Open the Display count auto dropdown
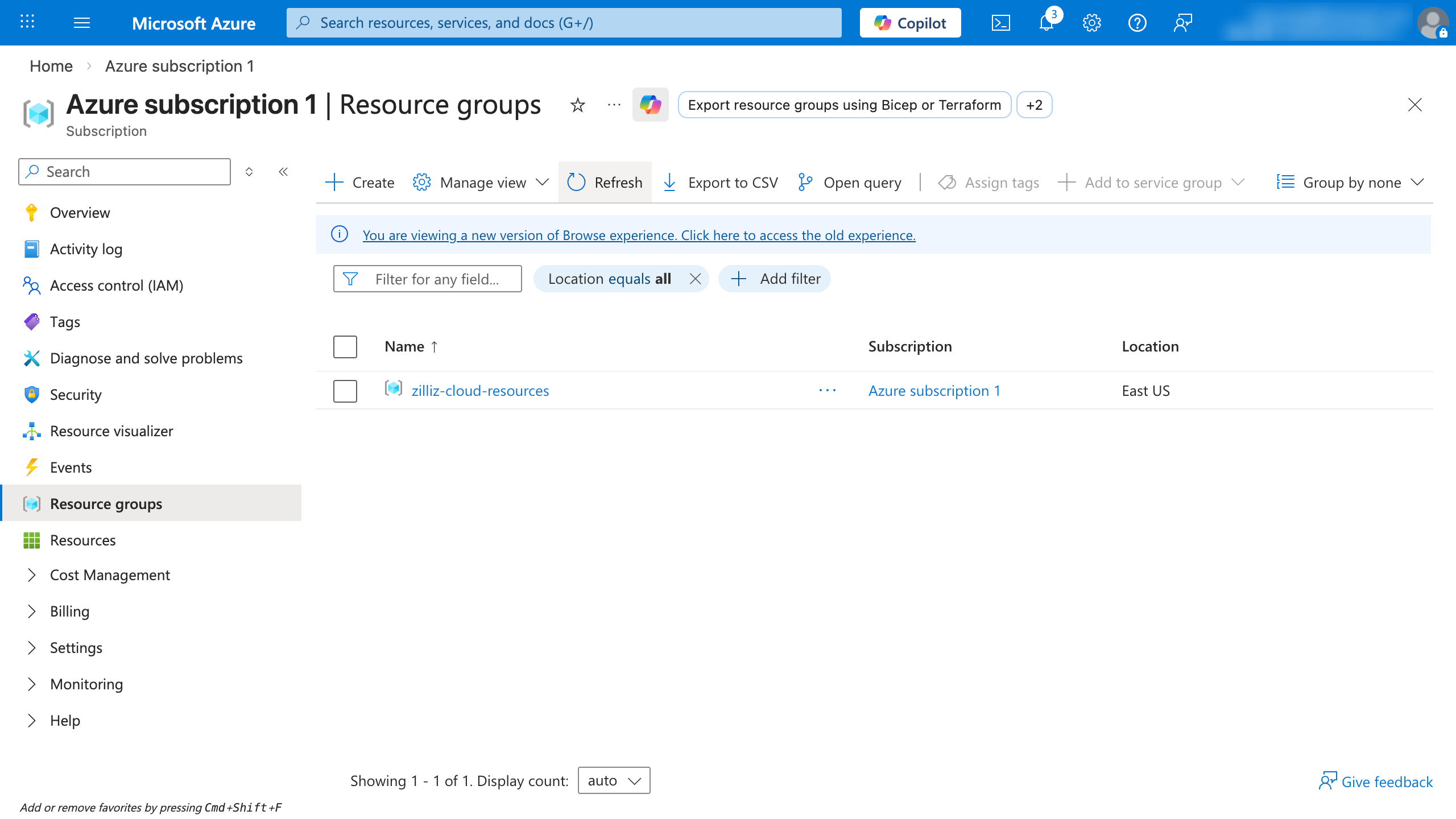The height and width of the screenshot is (819, 1456). click(x=614, y=781)
